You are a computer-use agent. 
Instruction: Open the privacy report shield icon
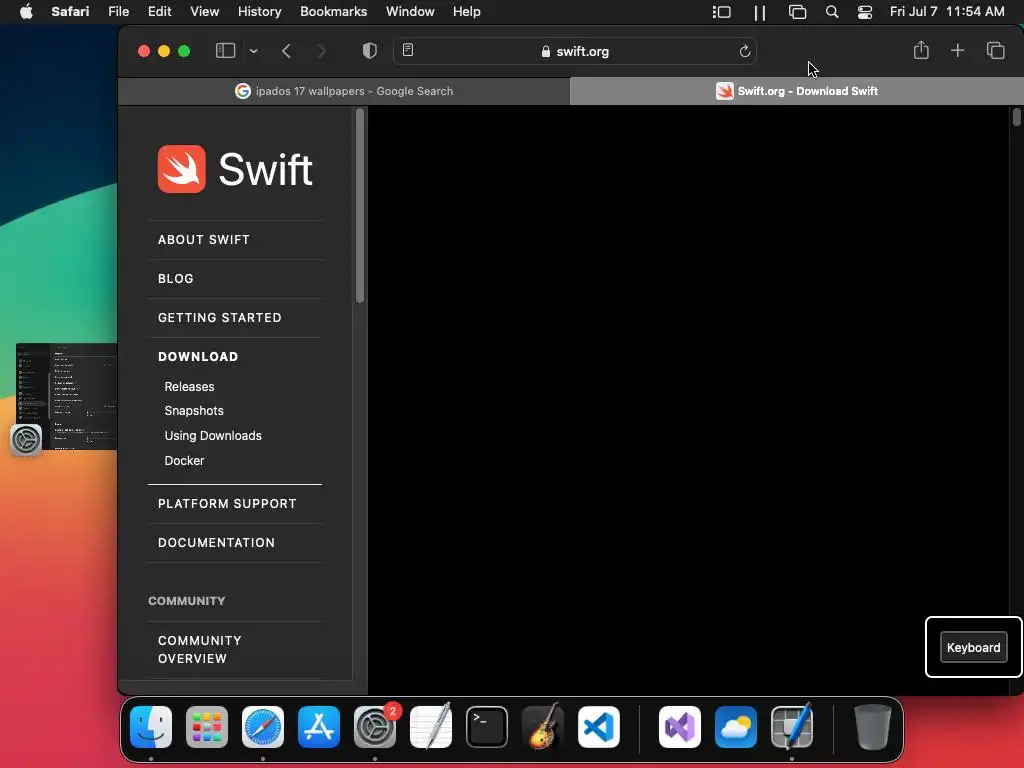pos(370,51)
